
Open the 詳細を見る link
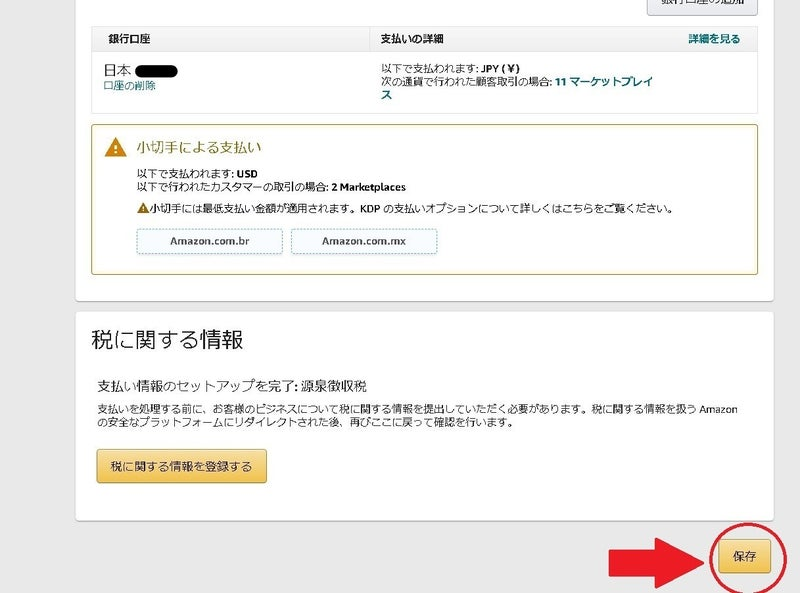pos(714,39)
